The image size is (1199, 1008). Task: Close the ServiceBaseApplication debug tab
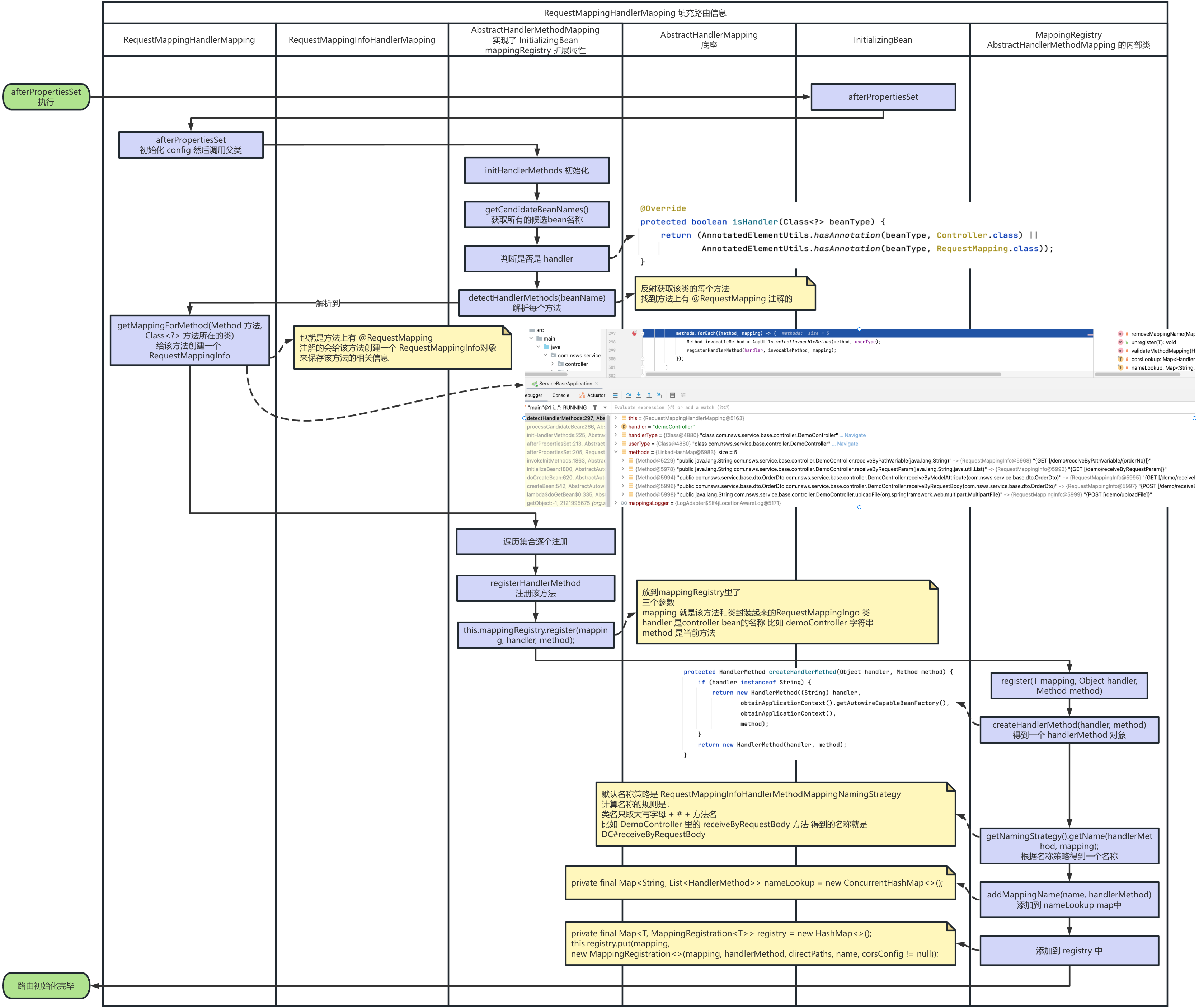click(596, 384)
